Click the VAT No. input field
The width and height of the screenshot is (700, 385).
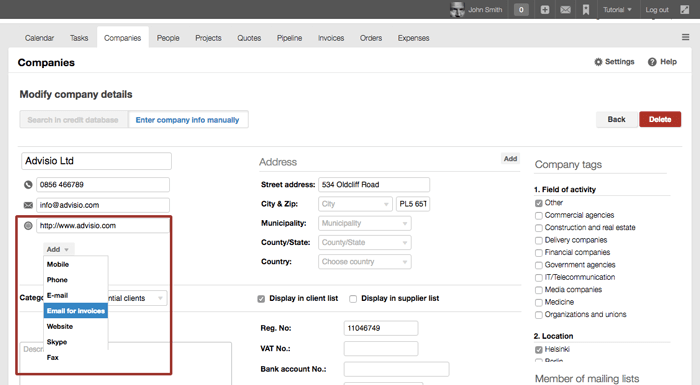[381, 349]
